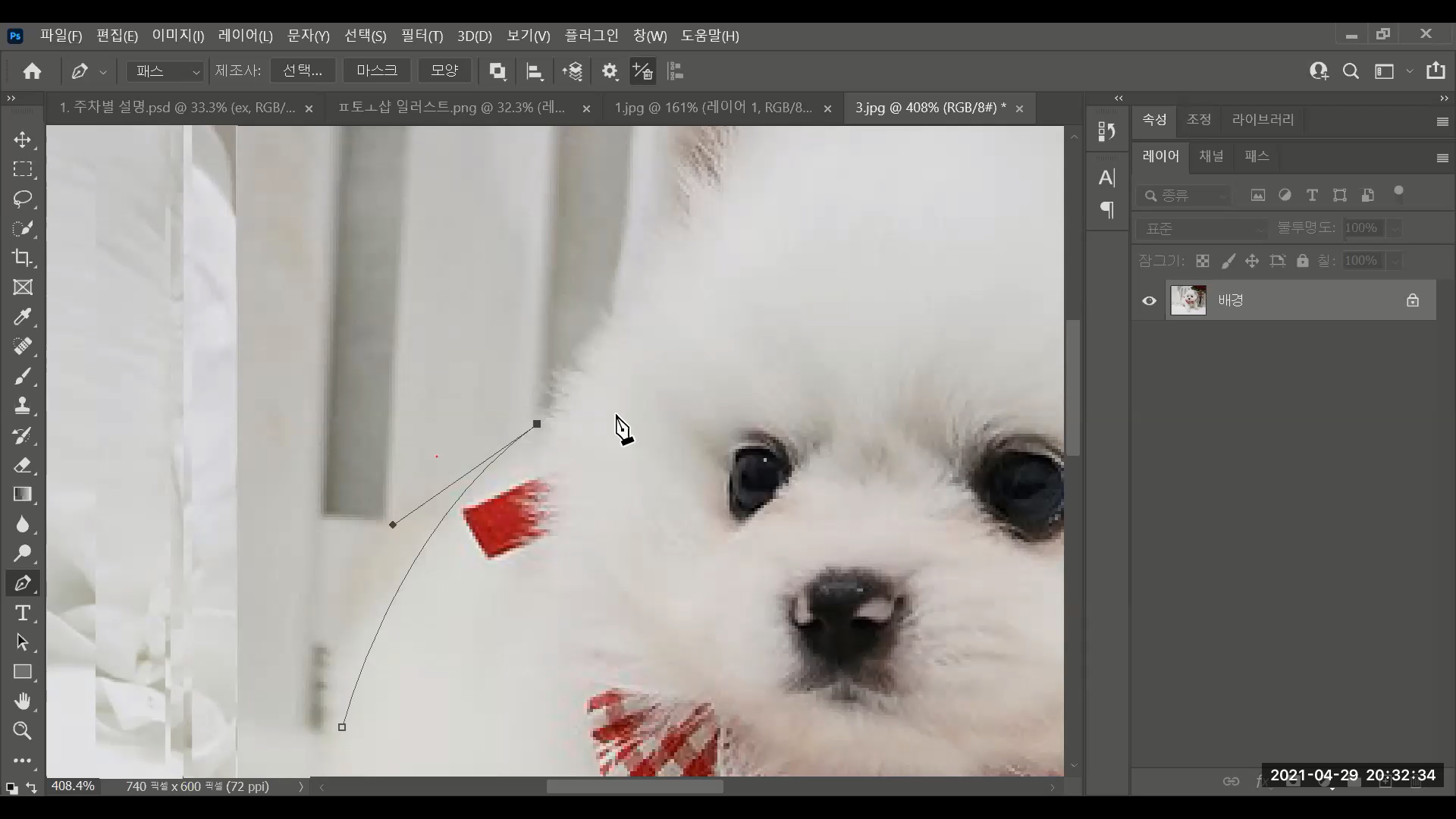
Task: Click the horizontal canvas scrollbar
Action: (635, 787)
